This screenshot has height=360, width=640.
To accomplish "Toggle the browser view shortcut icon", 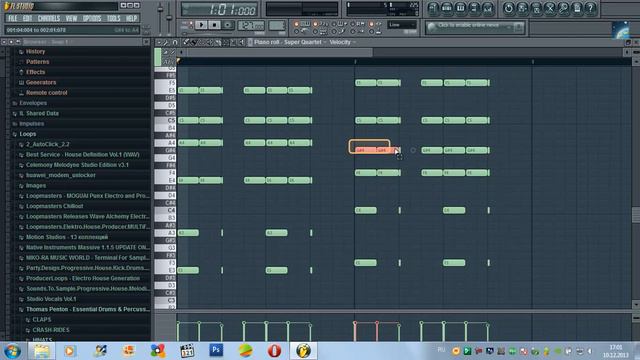I will pos(474,8).
